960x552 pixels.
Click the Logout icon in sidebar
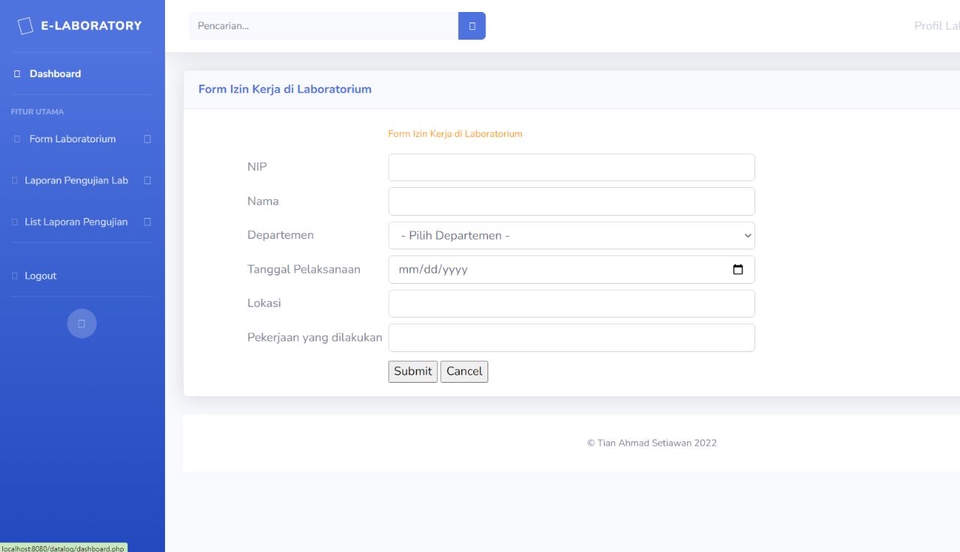(15, 276)
